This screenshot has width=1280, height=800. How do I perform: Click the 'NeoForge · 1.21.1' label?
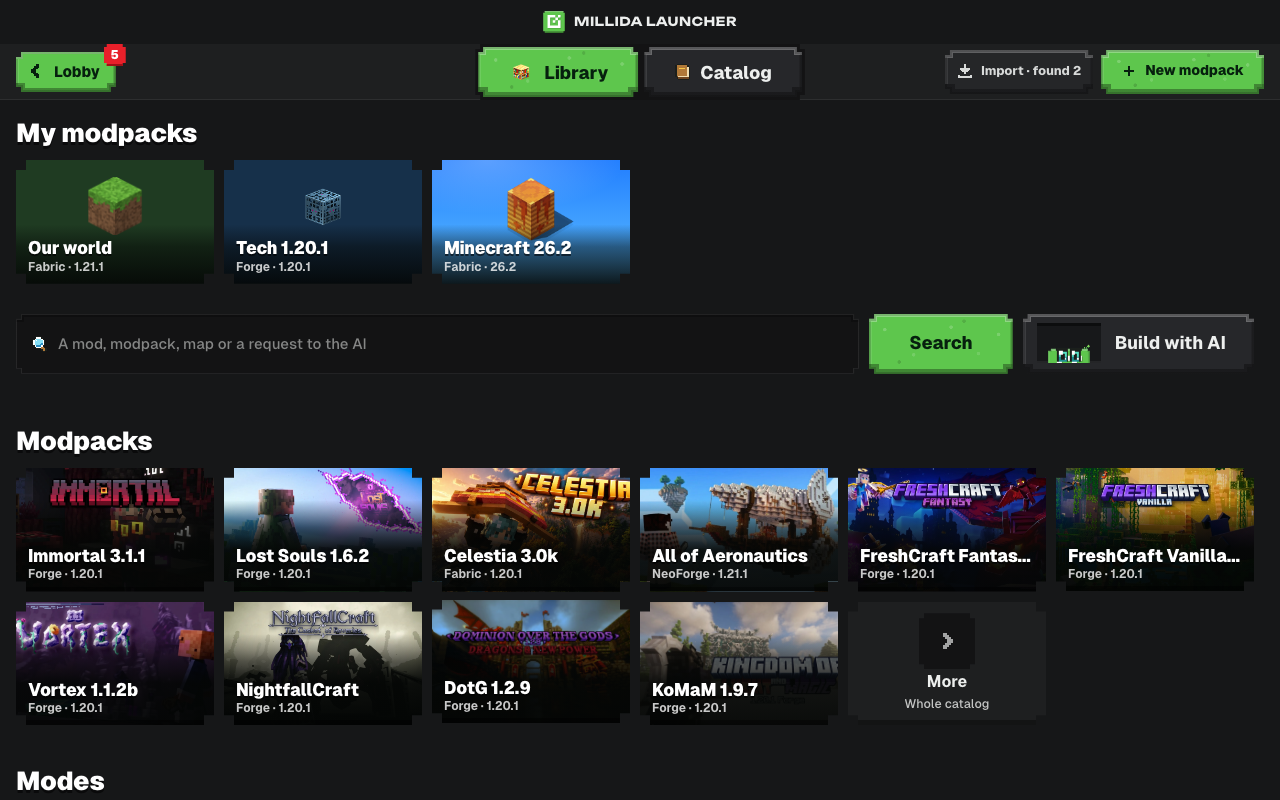pos(701,574)
